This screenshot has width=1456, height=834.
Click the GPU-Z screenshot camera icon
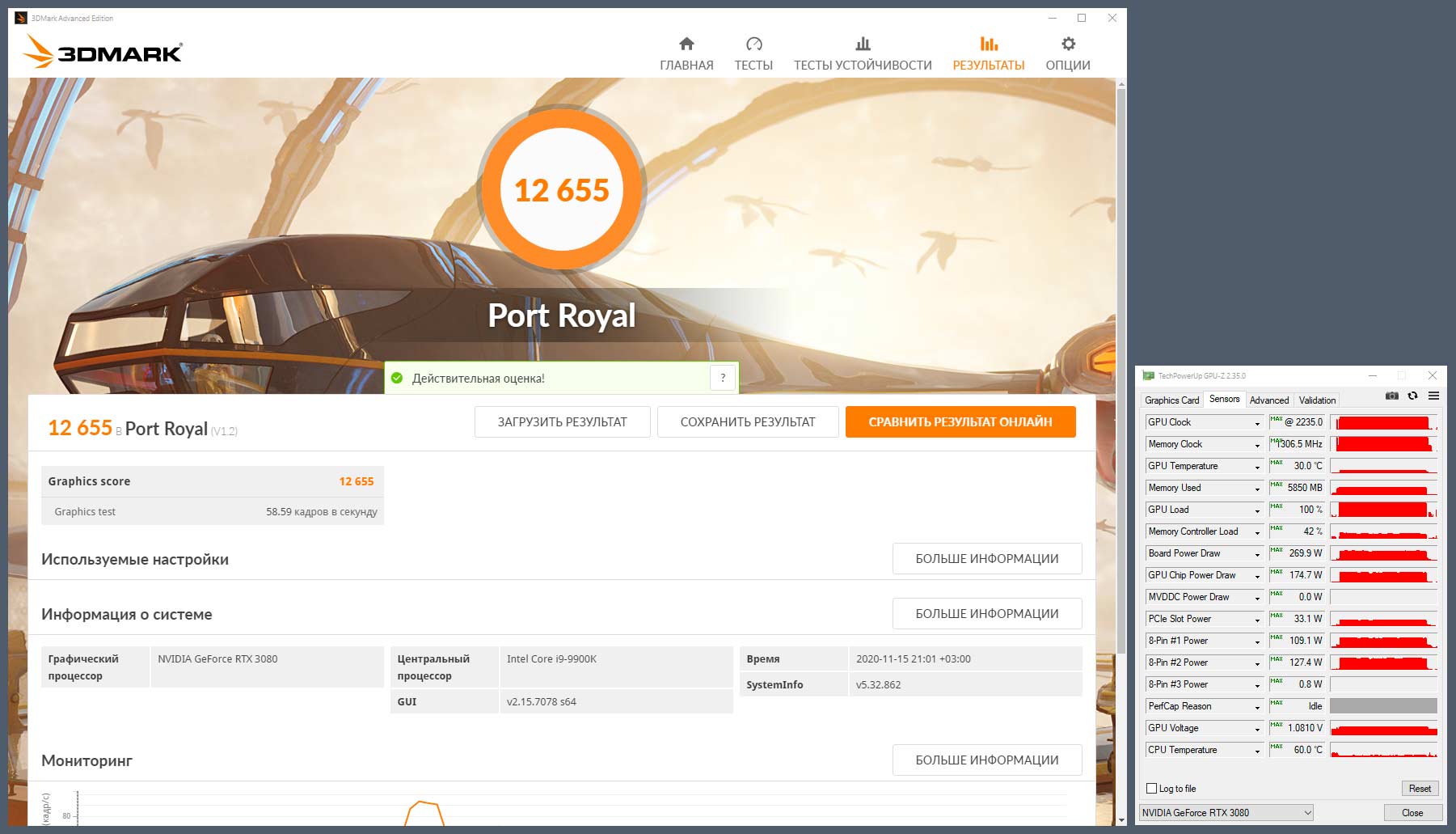[x=1391, y=396]
